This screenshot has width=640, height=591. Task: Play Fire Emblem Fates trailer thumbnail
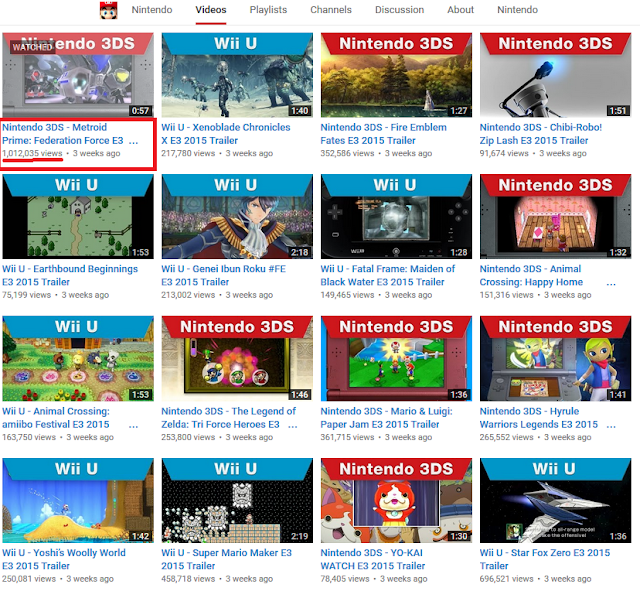(396, 76)
